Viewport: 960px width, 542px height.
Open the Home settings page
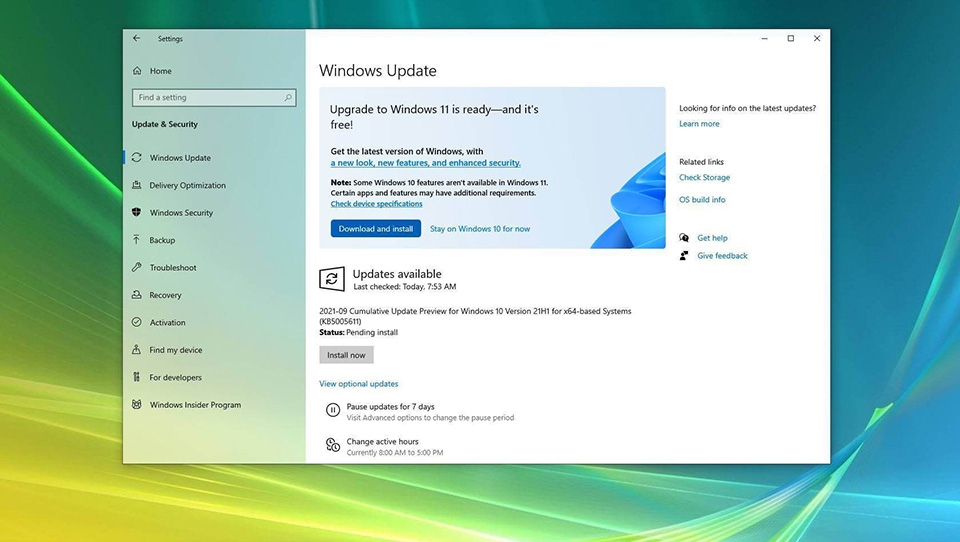pyautogui.click(x=160, y=71)
